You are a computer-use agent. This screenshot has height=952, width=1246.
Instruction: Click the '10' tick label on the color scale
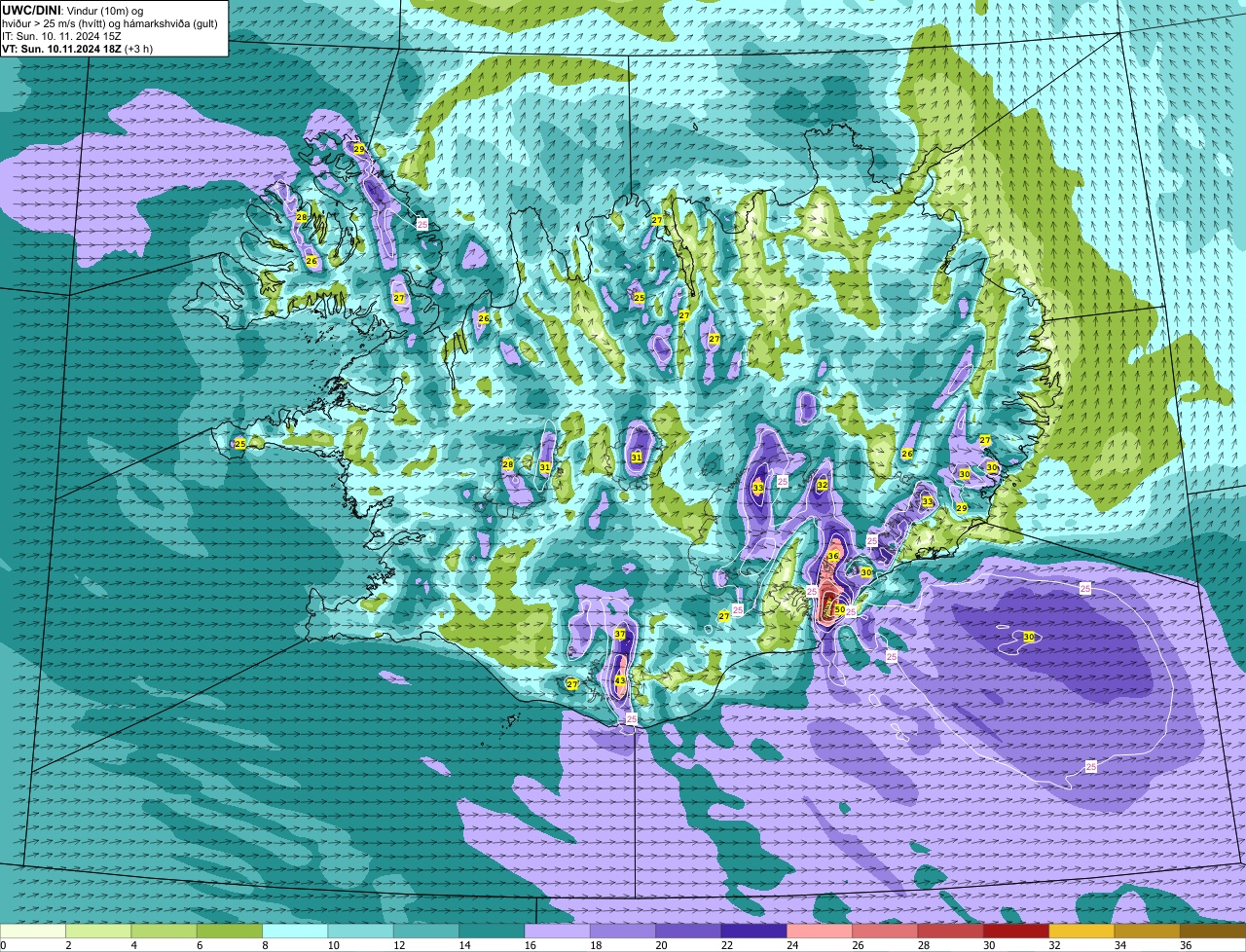point(333,945)
